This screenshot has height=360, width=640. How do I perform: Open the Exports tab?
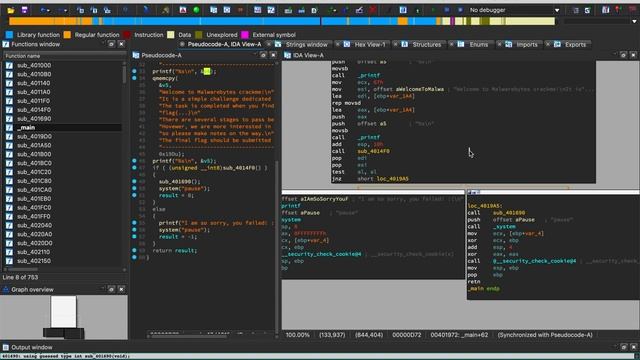575,44
